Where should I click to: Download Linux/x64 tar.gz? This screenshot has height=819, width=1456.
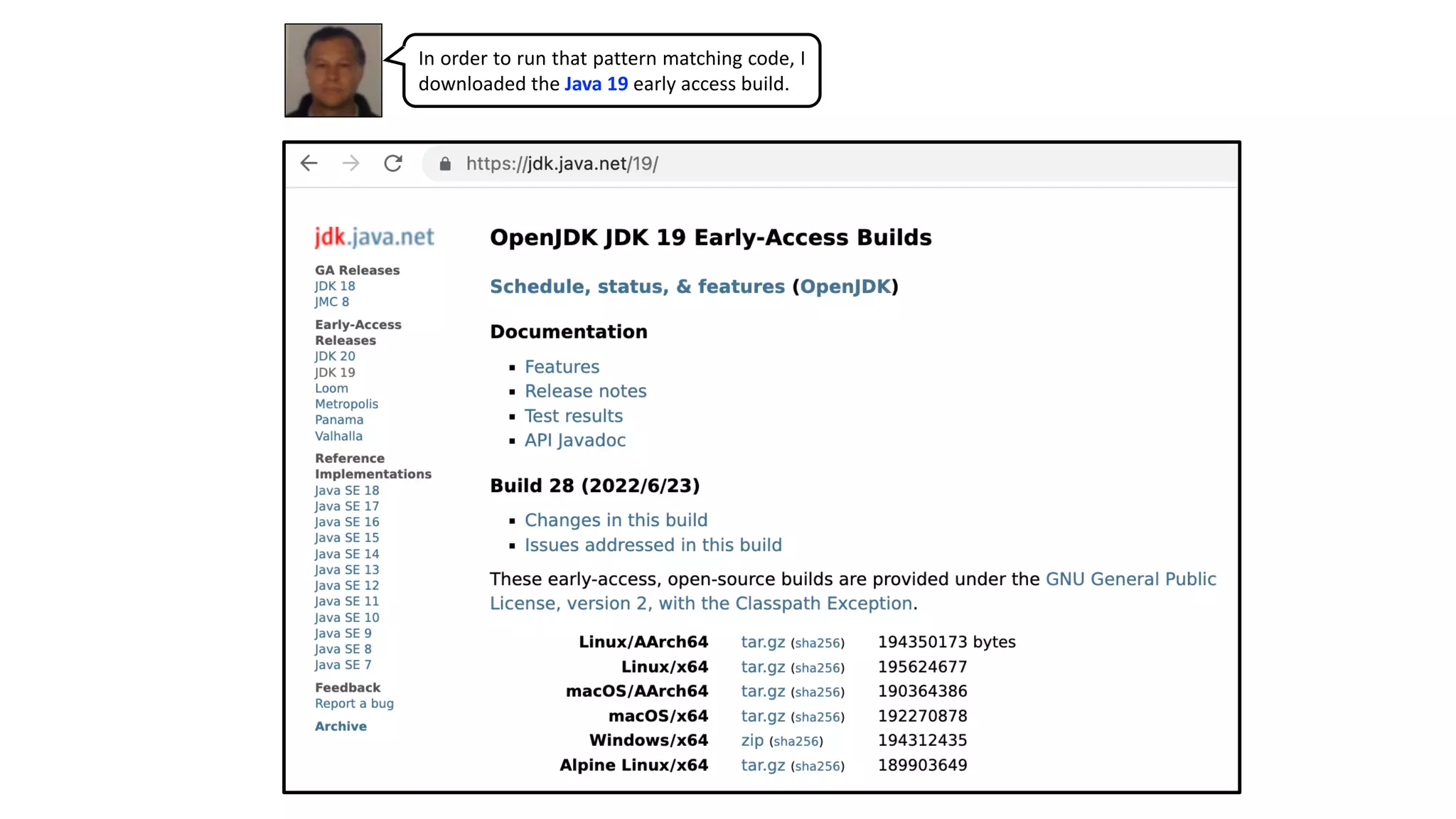coord(763,667)
